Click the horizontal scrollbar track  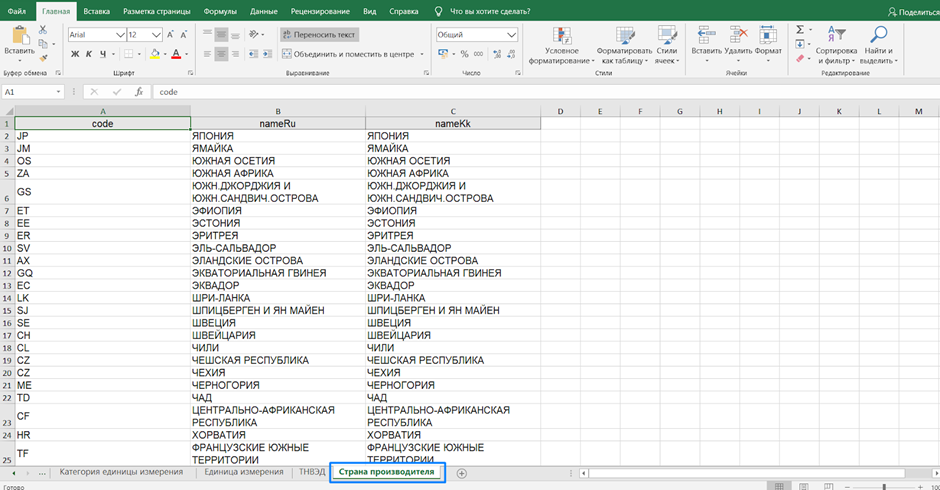749,473
